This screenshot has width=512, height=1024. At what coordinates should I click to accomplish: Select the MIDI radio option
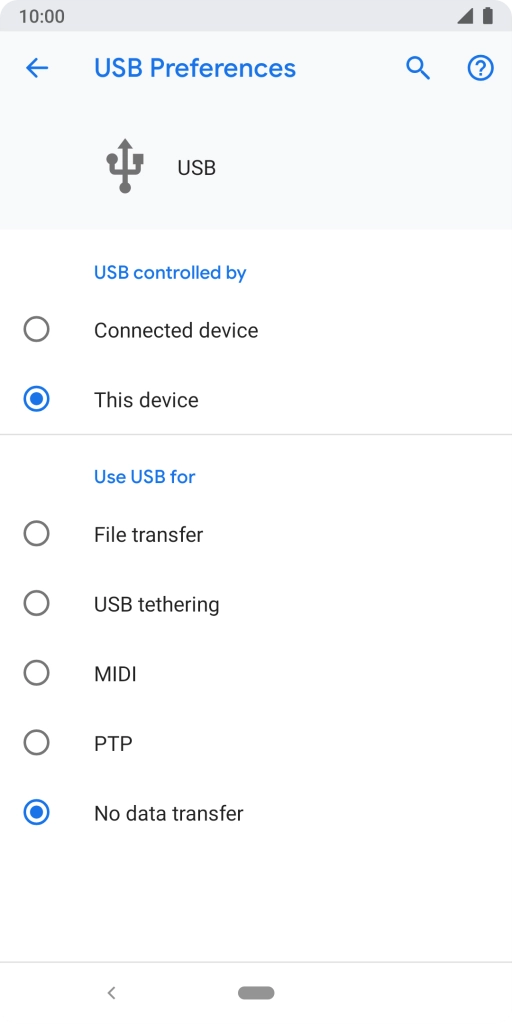37,673
